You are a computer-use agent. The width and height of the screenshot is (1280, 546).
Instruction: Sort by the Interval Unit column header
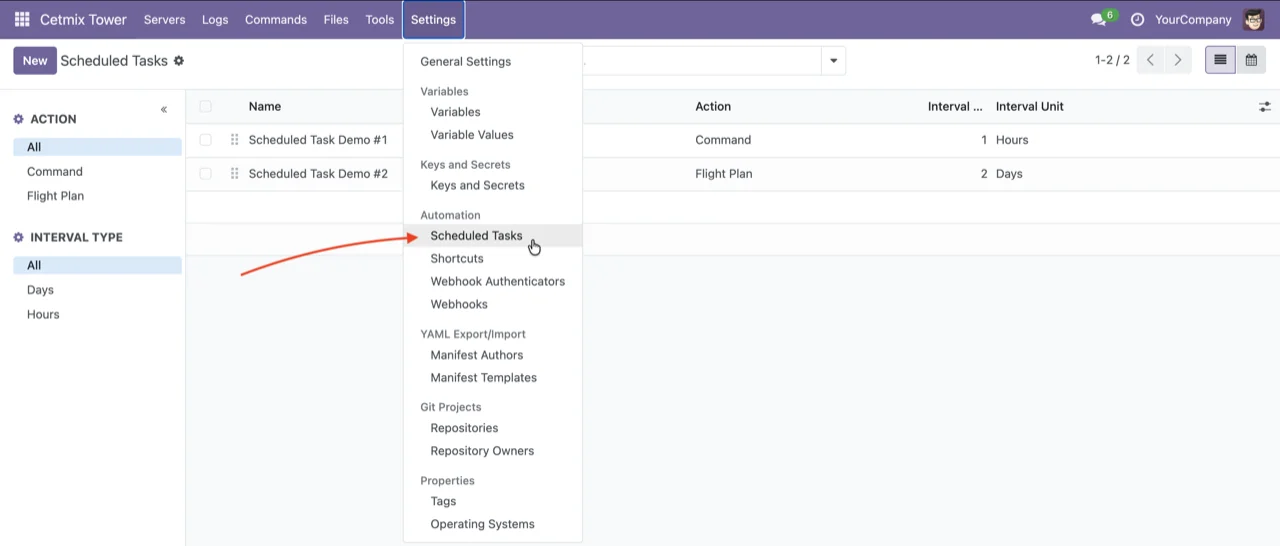(x=1030, y=106)
